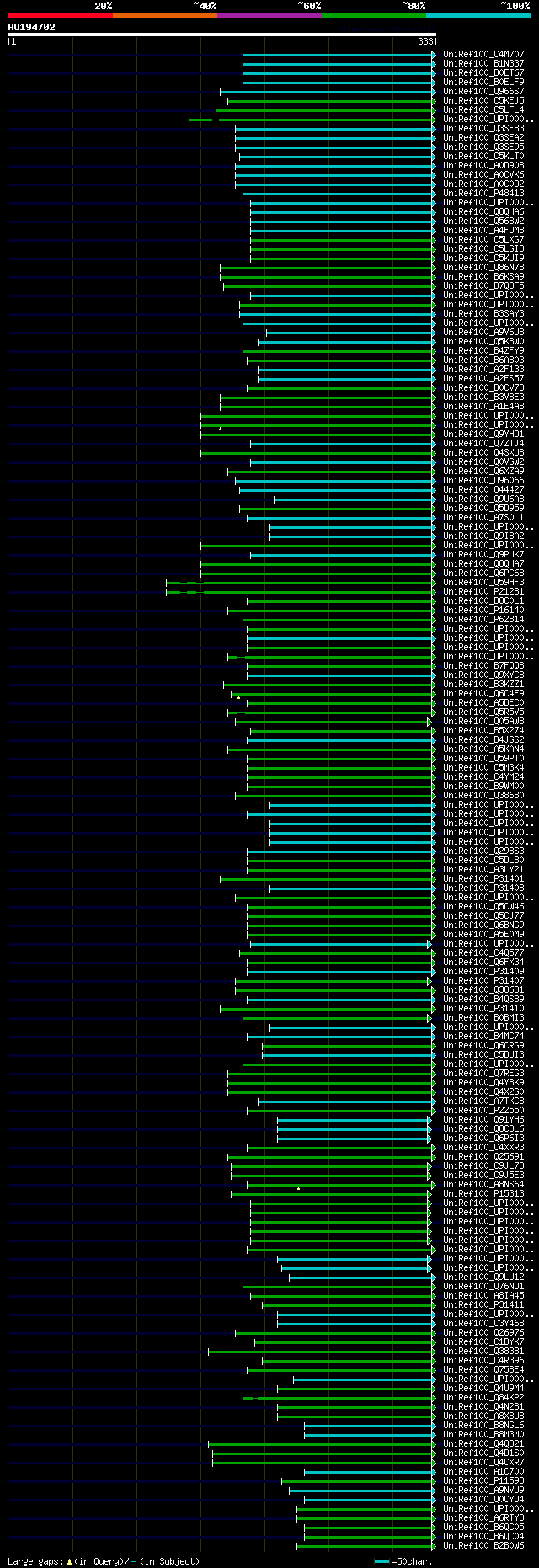Open hit UniRef100_B1N337

[483, 64]
